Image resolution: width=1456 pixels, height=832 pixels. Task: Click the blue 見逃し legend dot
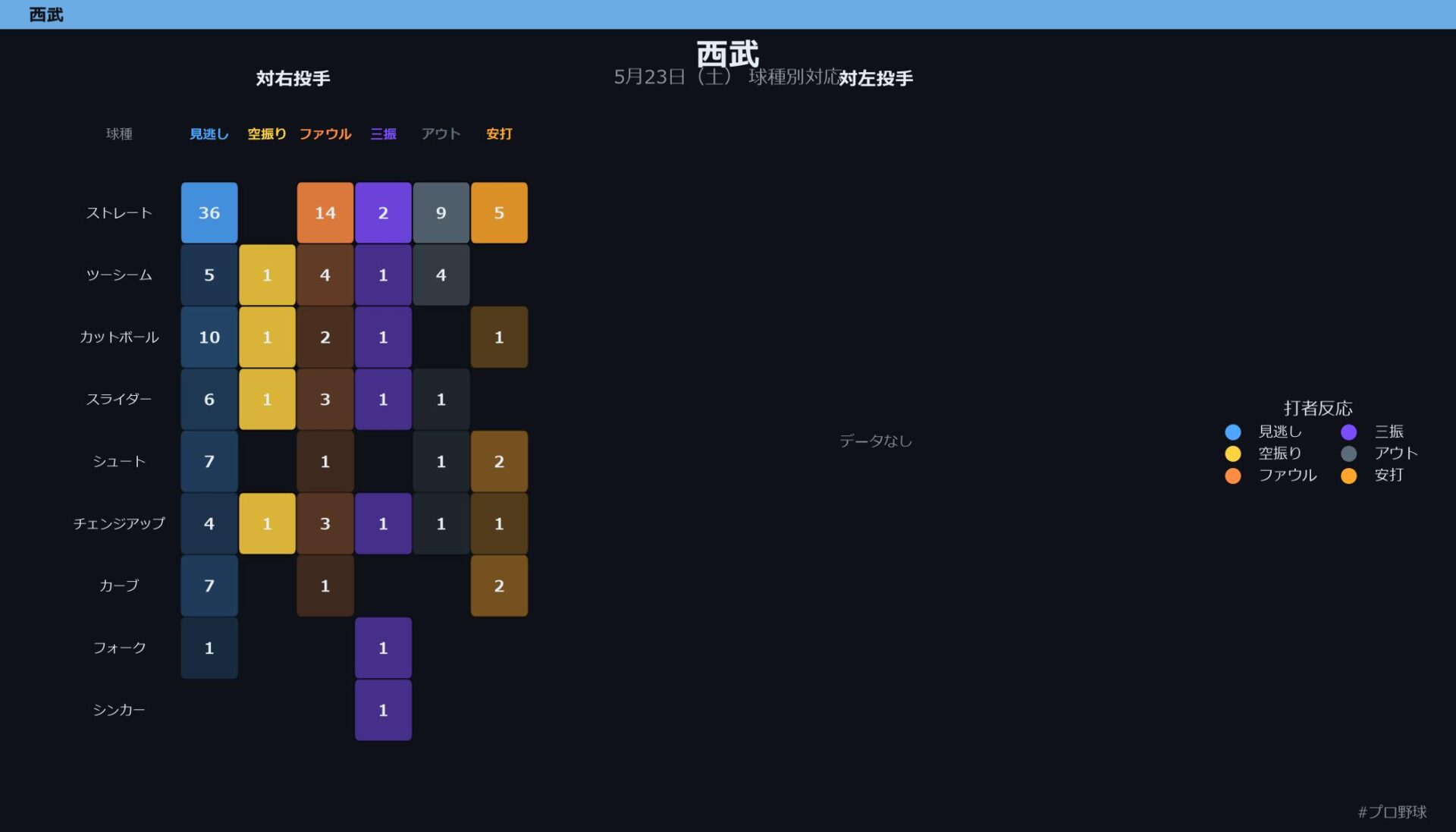coord(1233,432)
